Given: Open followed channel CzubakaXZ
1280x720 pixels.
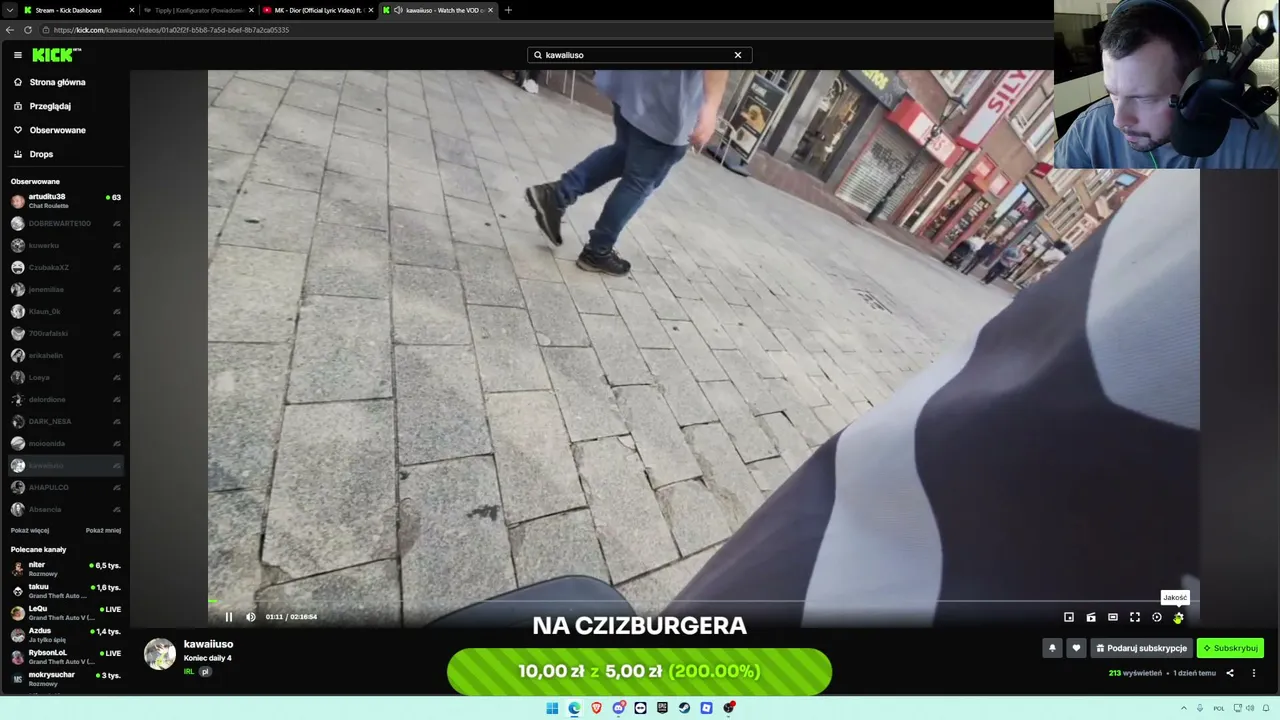Looking at the screenshot, I should click(65, 267).
